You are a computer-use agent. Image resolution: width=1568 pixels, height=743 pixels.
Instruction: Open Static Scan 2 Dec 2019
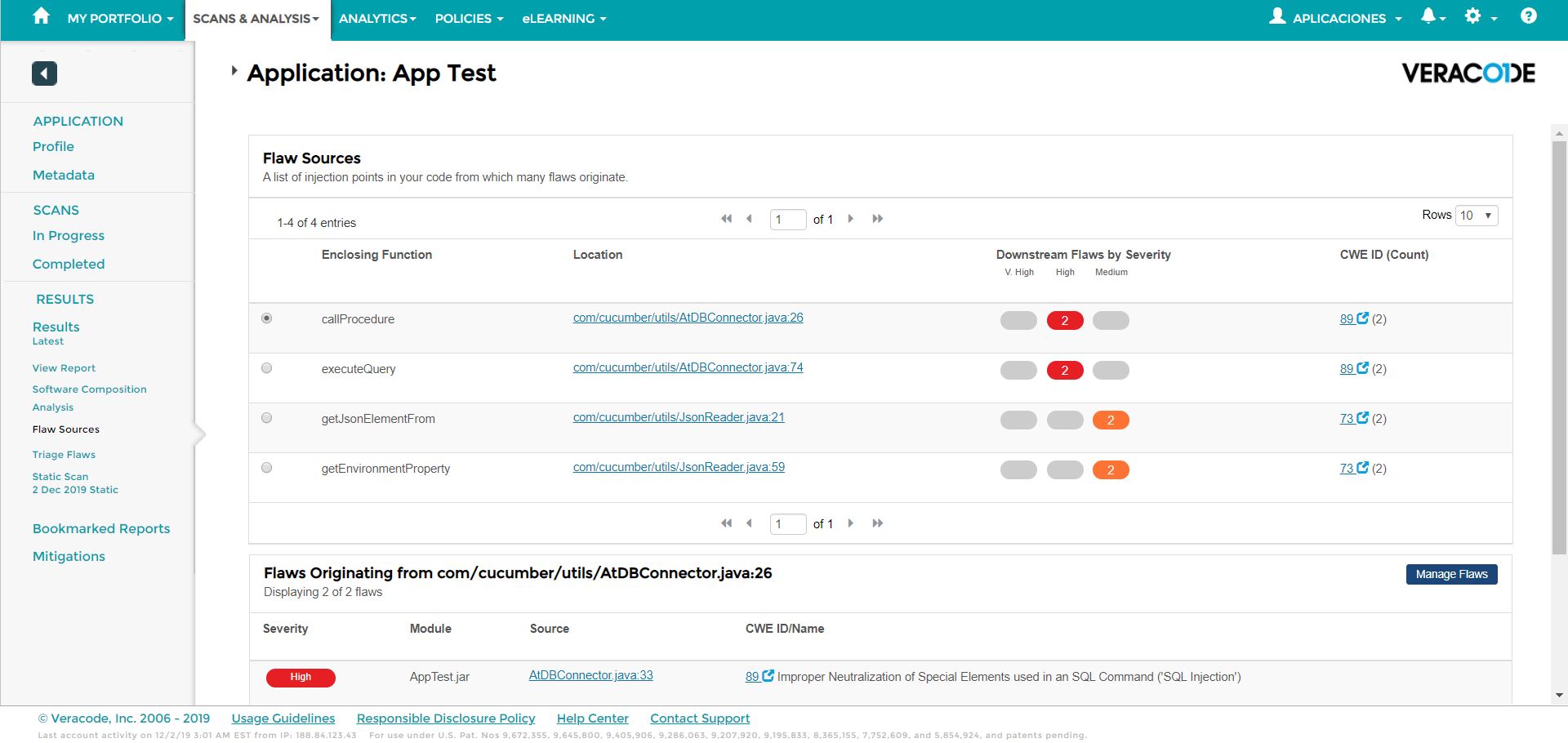pos(75,483)
